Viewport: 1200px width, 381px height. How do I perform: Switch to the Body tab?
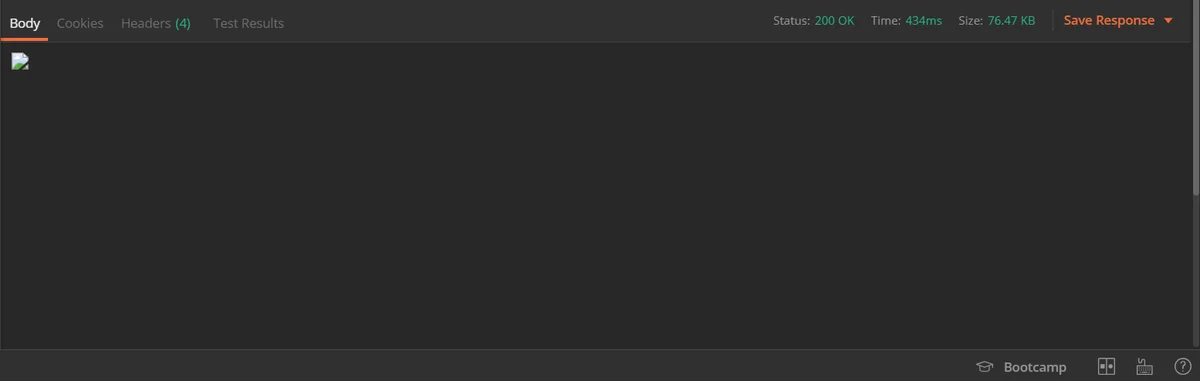pos(24,22)
